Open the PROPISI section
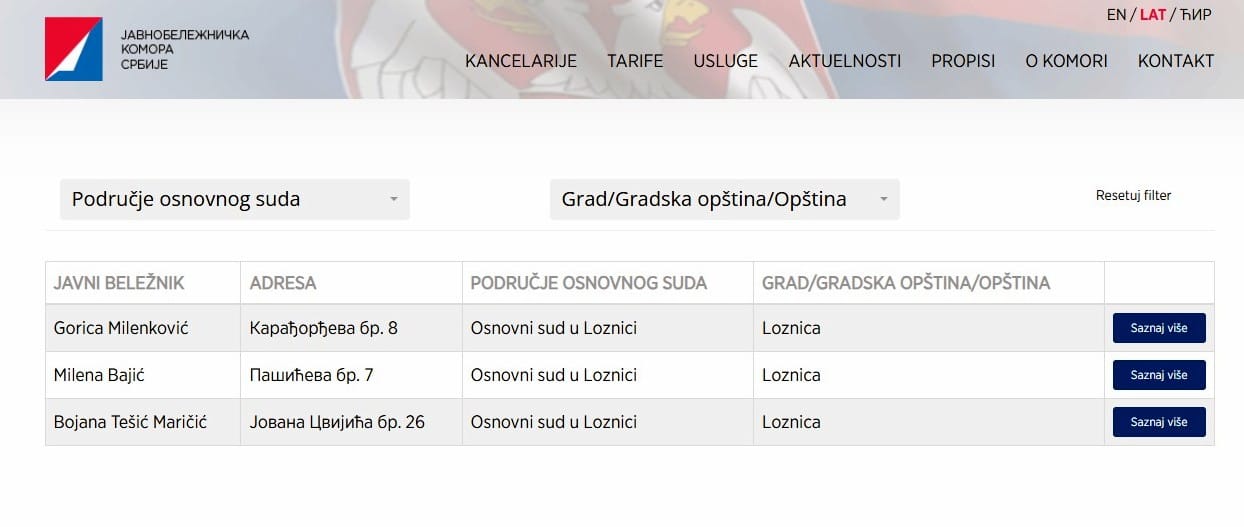 [x=963, y=61]
